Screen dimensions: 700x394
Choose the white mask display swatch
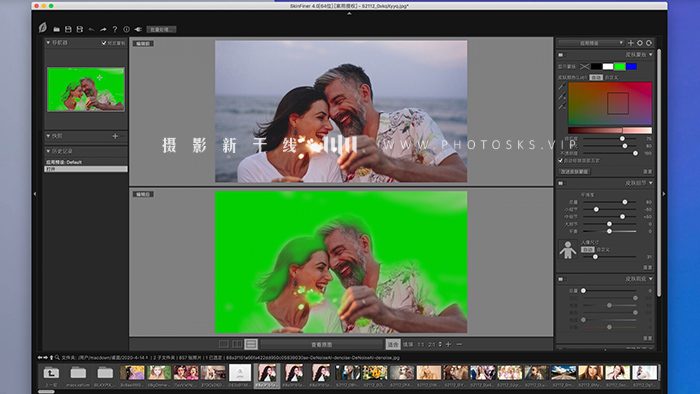point(608,66)
